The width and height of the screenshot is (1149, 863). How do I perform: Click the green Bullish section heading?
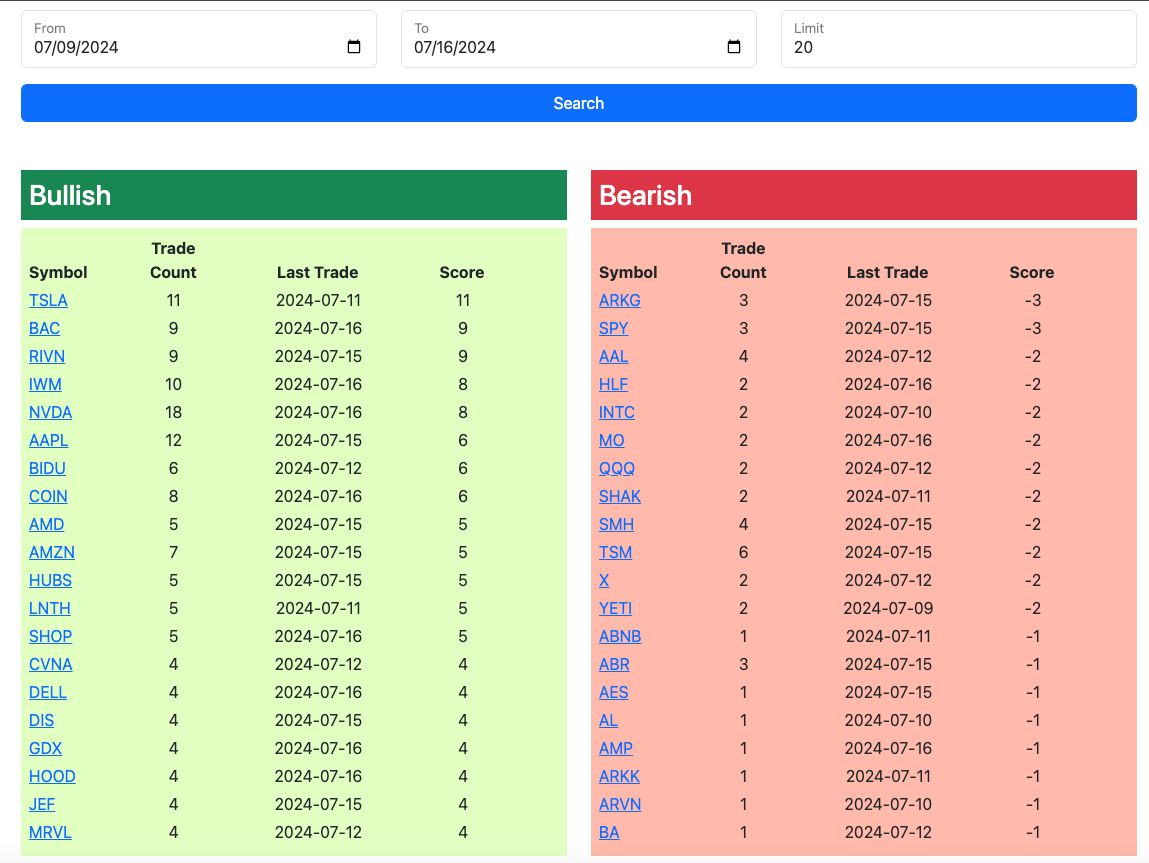294,196
